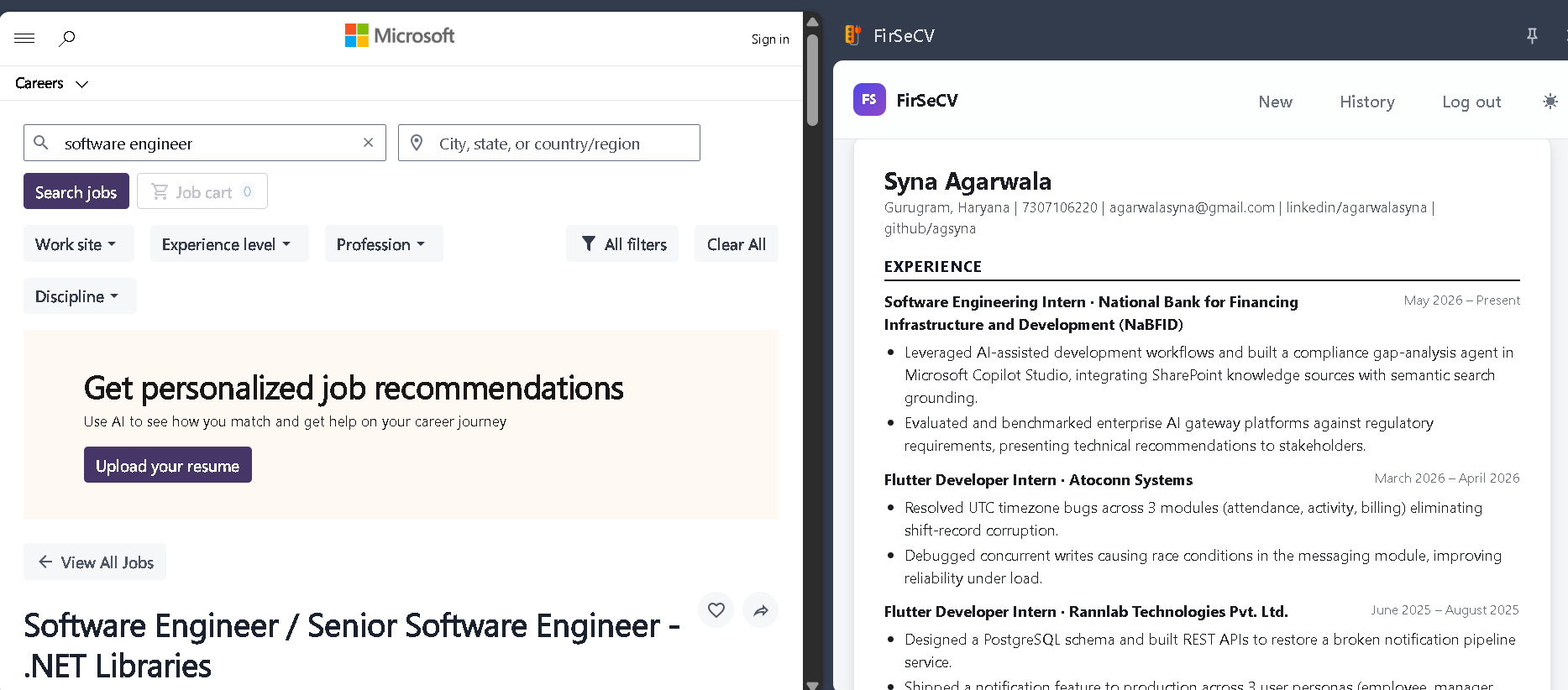Toggle the light/dark theme sun icon

[1550, 101]
